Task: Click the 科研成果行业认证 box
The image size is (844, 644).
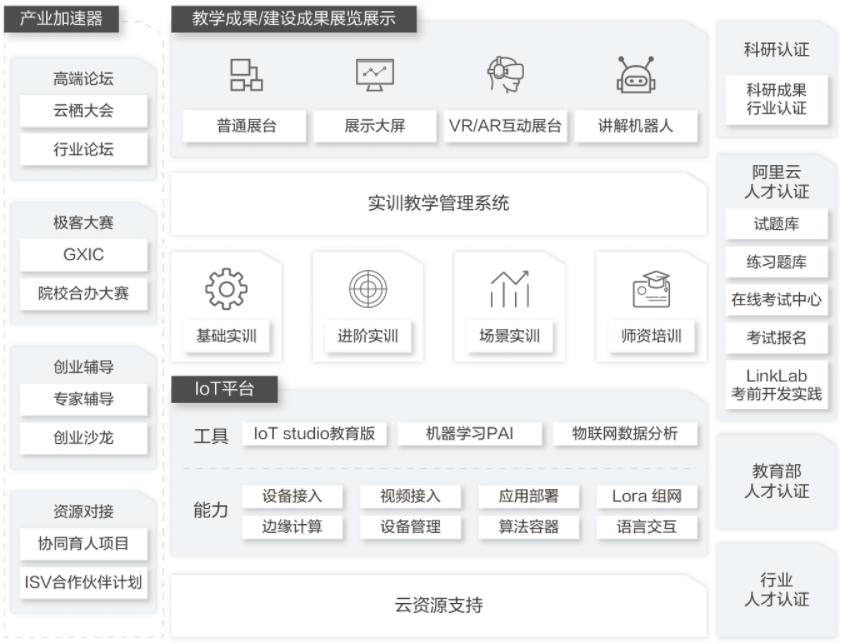Action: click(x=777, y=100)
